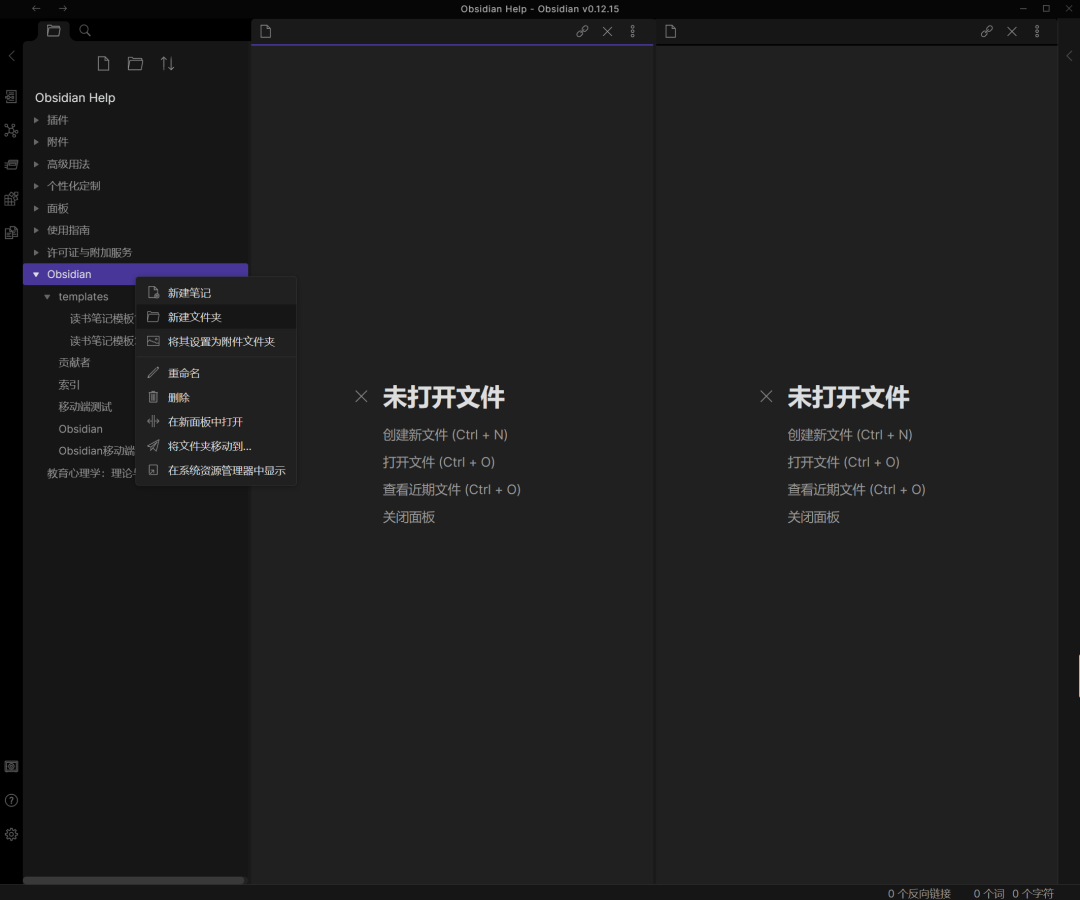This screenshot has width=1080, height=900.
Task: Click the new note icon in explorer toolbar
Action: (103, 64)
